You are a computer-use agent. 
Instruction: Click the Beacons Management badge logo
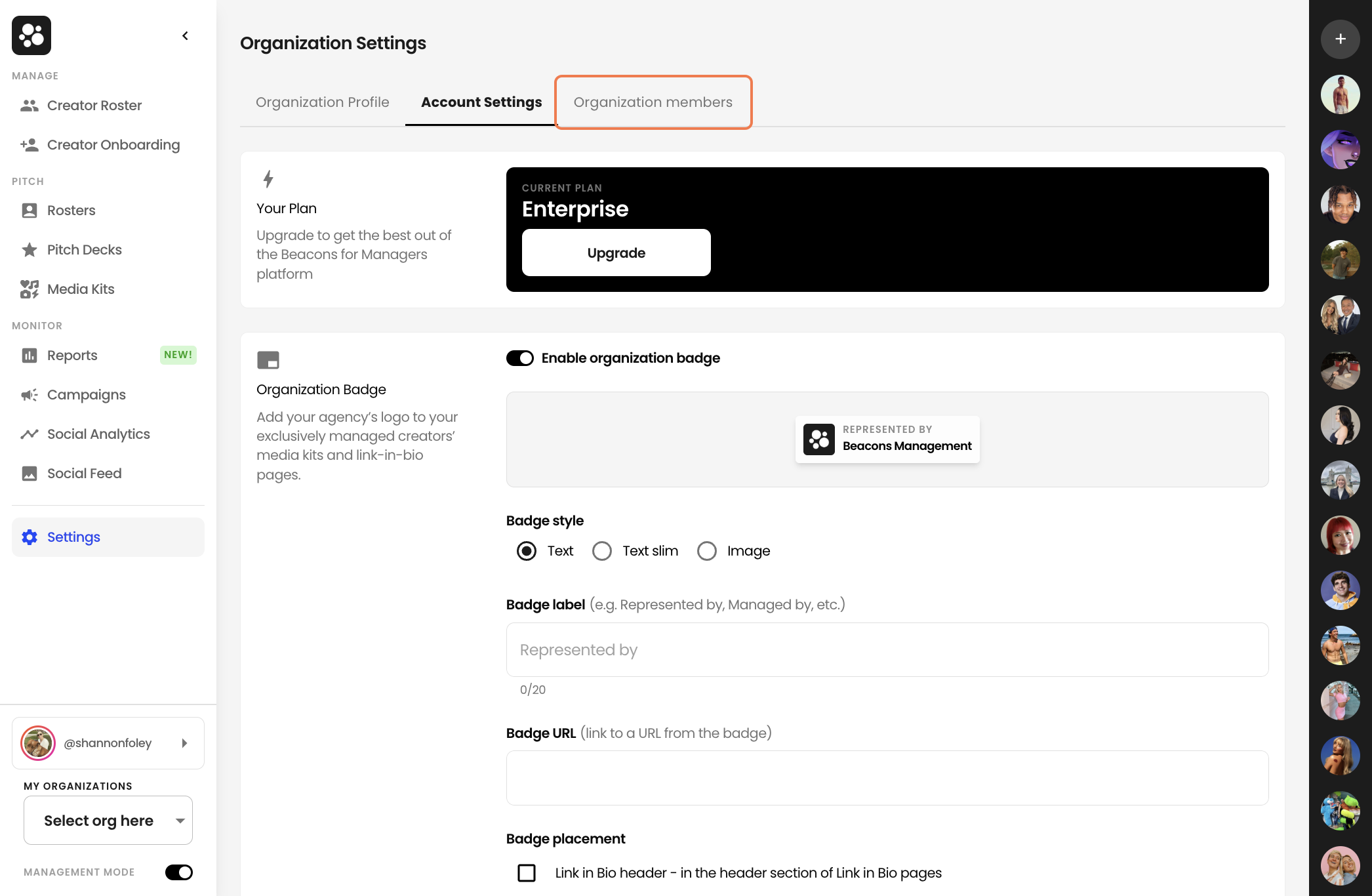pyautogui.click(x=819, y=439)
